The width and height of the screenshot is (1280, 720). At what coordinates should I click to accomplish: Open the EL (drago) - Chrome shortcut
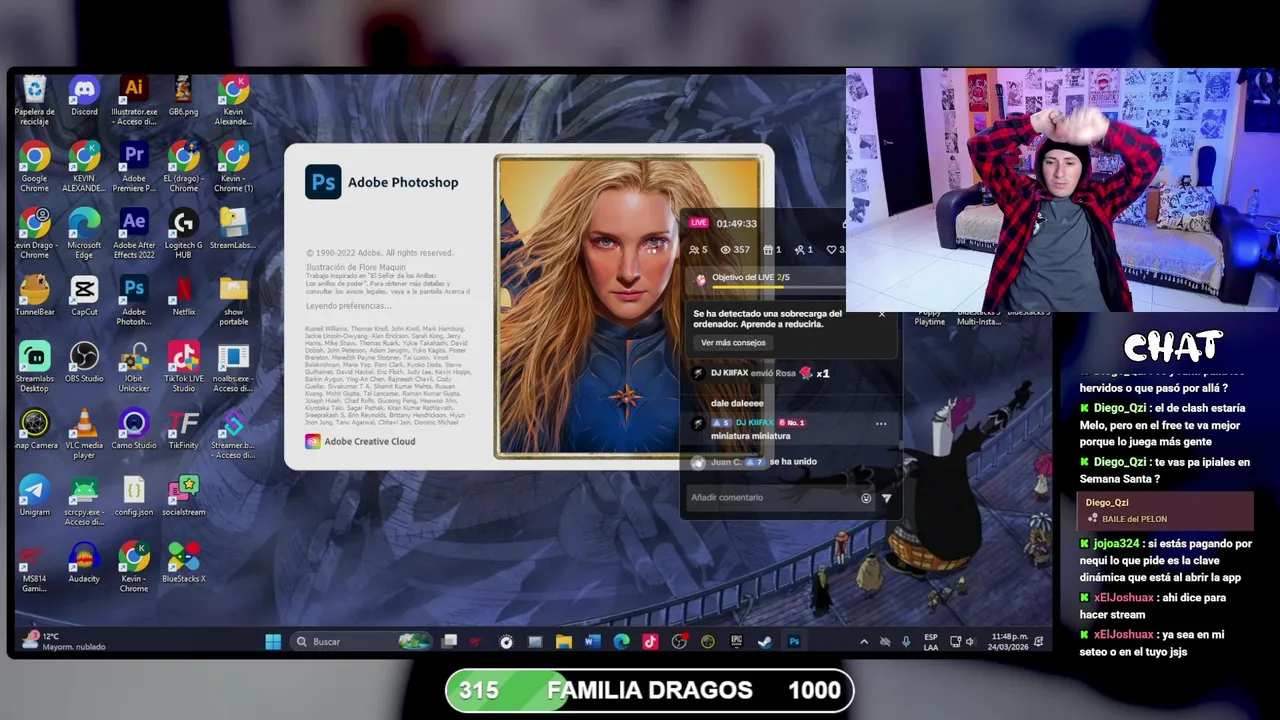point(183,167)
